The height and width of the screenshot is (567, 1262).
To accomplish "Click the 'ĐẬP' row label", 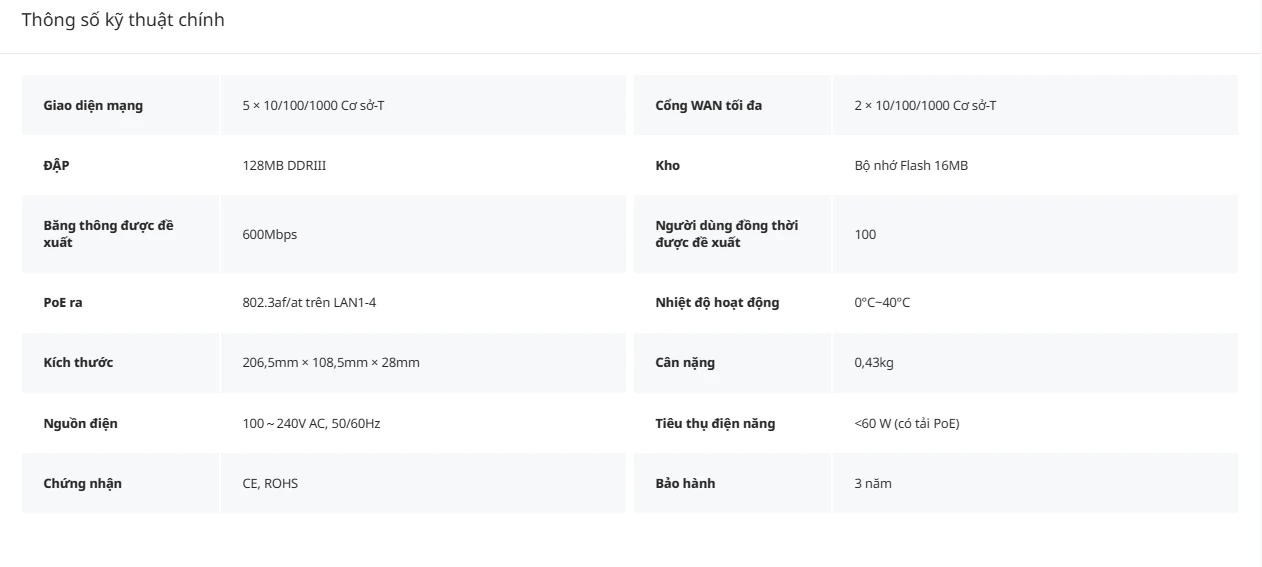I will (x=56, y=165).
